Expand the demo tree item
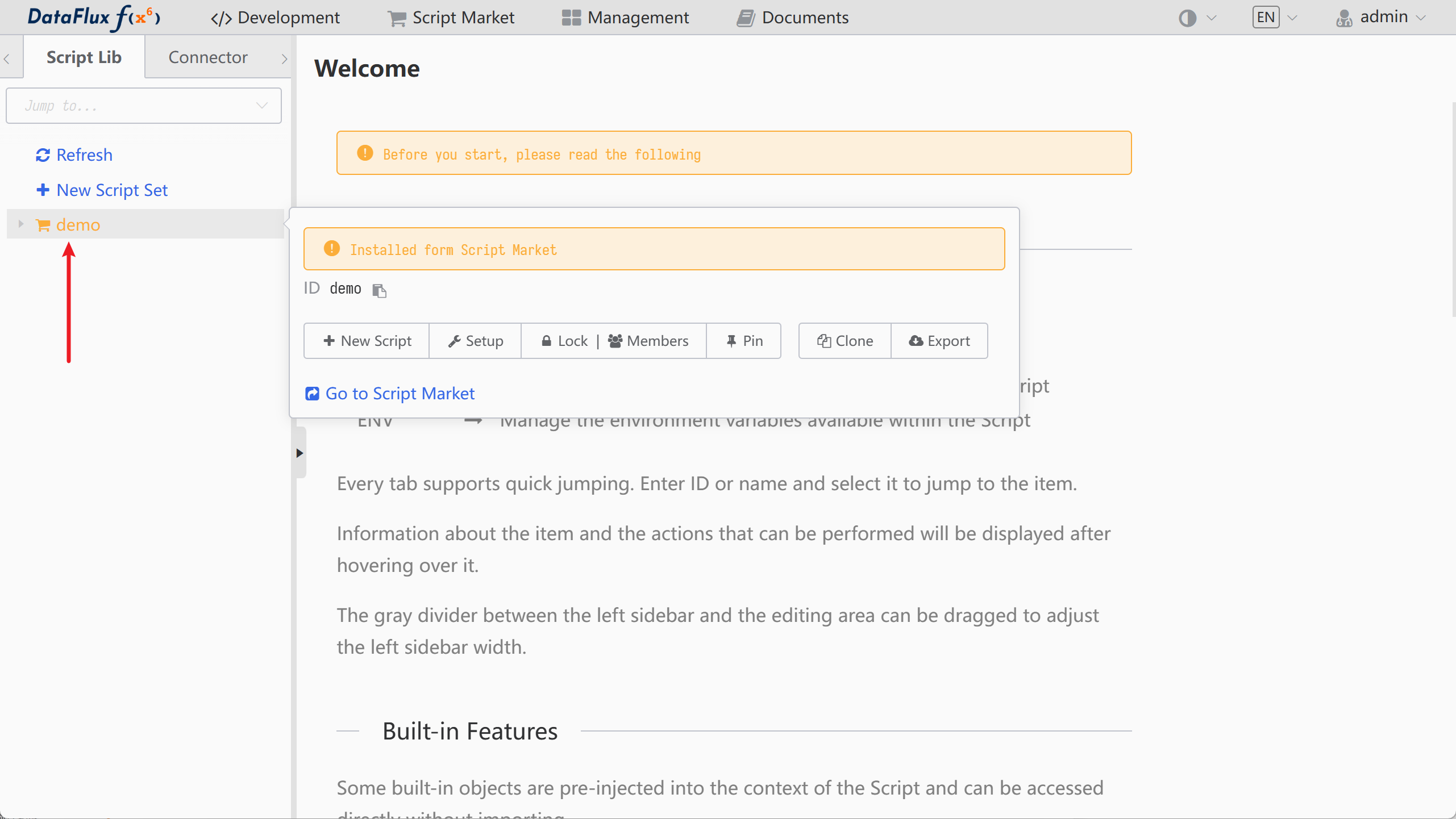This screenshot has height=819, width=1456. [21, 224]
